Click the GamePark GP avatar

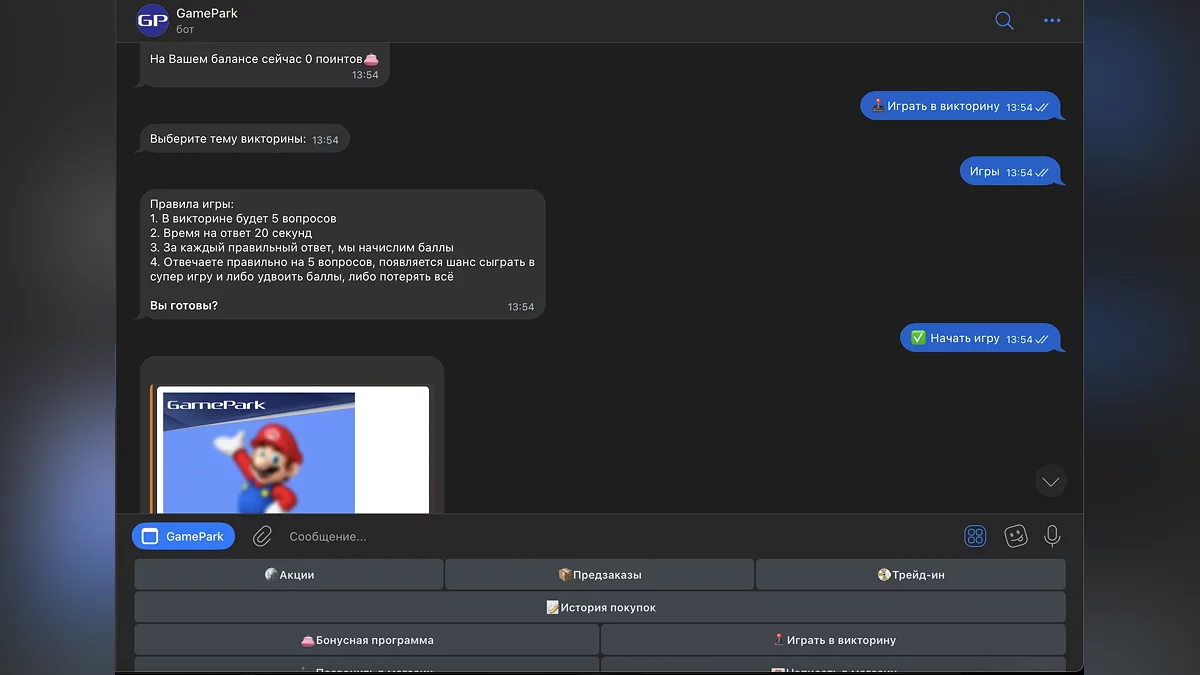(152, 20)
